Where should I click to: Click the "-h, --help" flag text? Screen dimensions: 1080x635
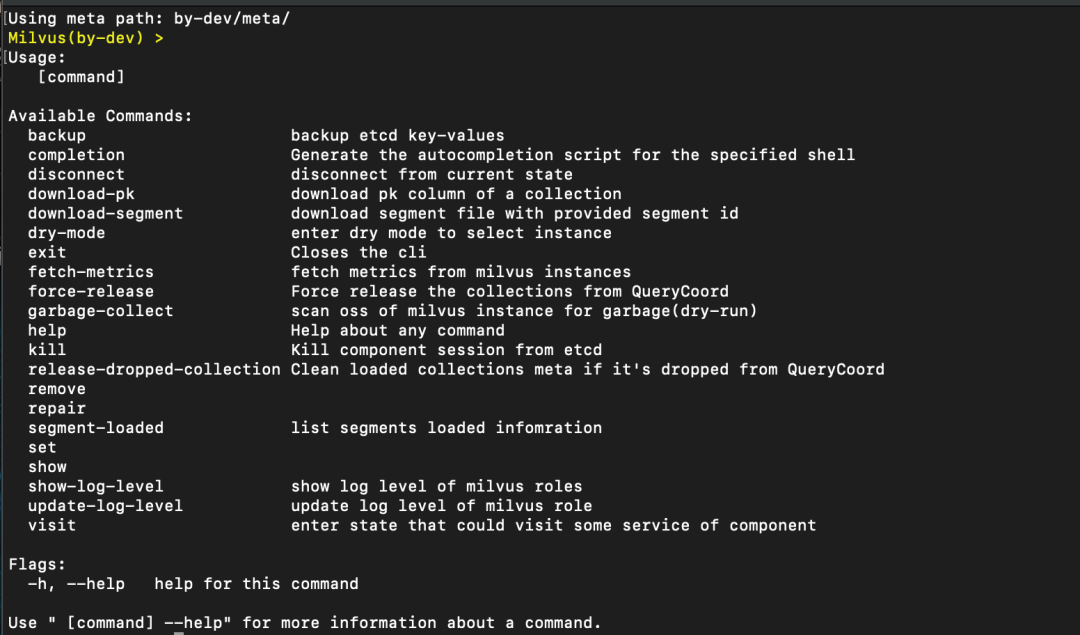click(76, 584)
